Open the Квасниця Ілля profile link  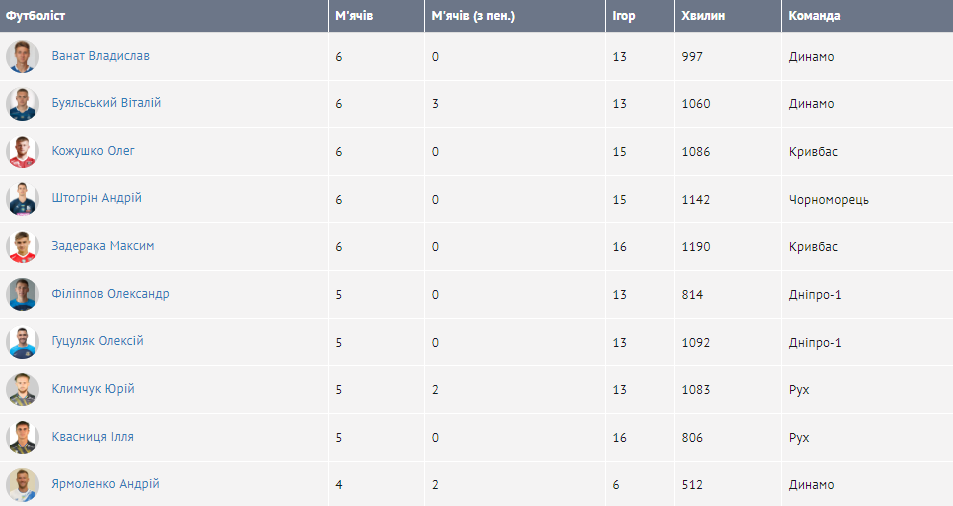92,437
